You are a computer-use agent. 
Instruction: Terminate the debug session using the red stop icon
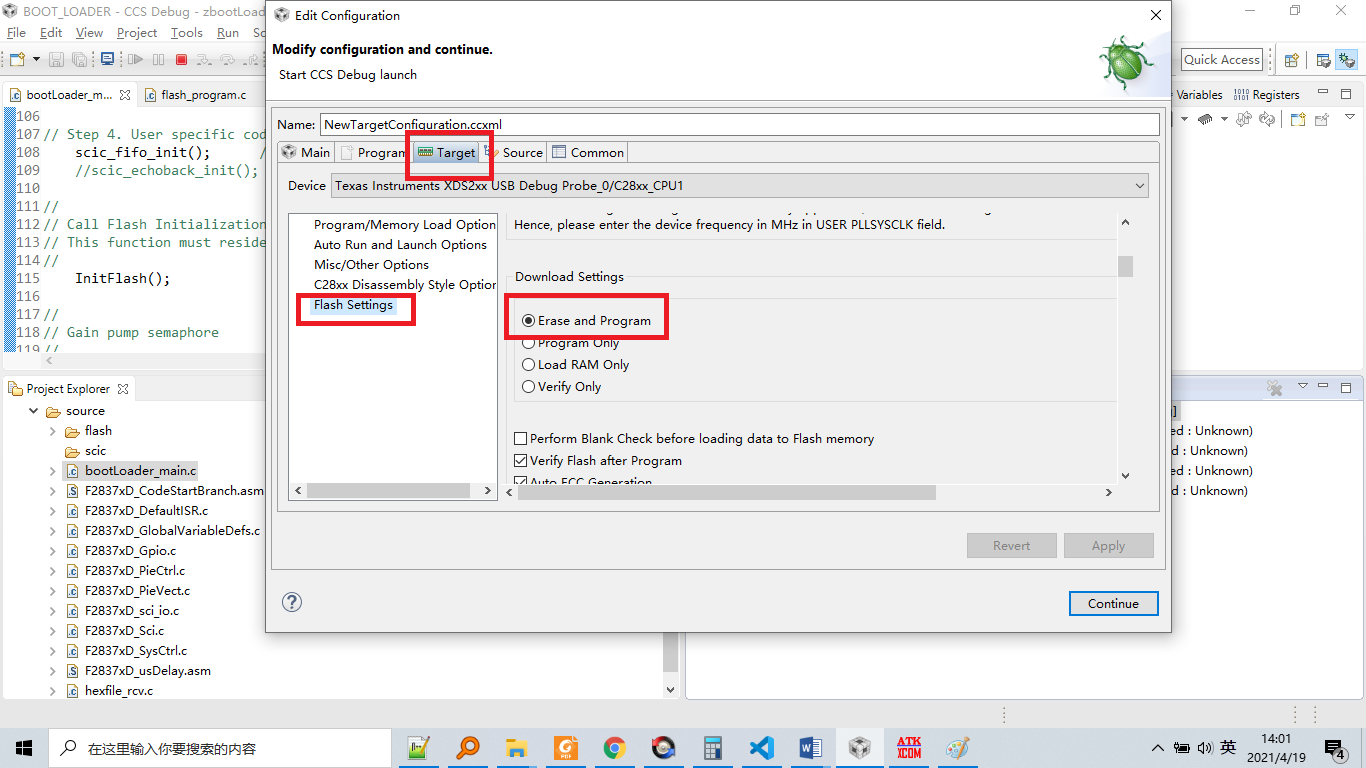(x=181, y=59)
